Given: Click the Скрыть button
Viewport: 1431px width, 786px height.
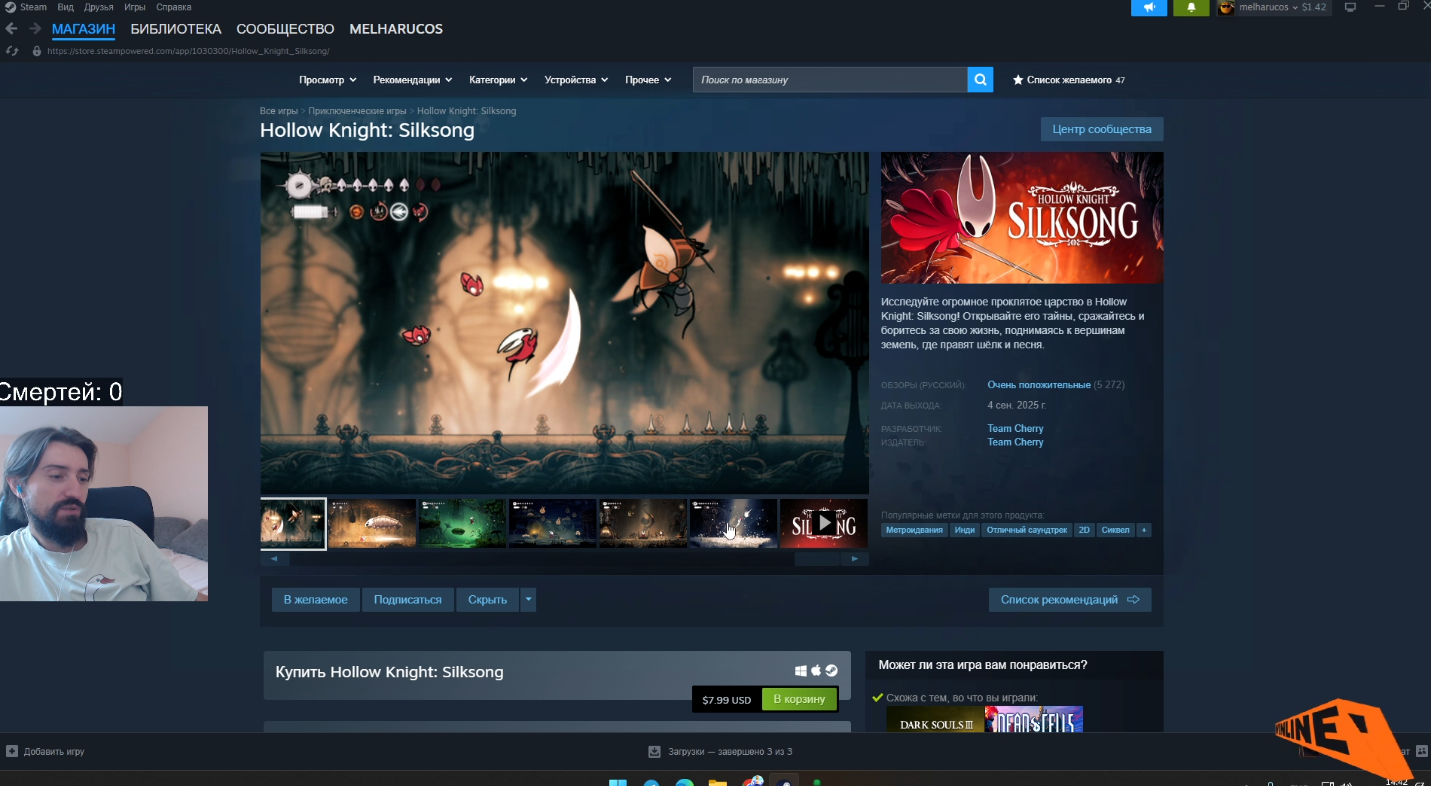Looking at the screenshot, I should coord(488,600).
